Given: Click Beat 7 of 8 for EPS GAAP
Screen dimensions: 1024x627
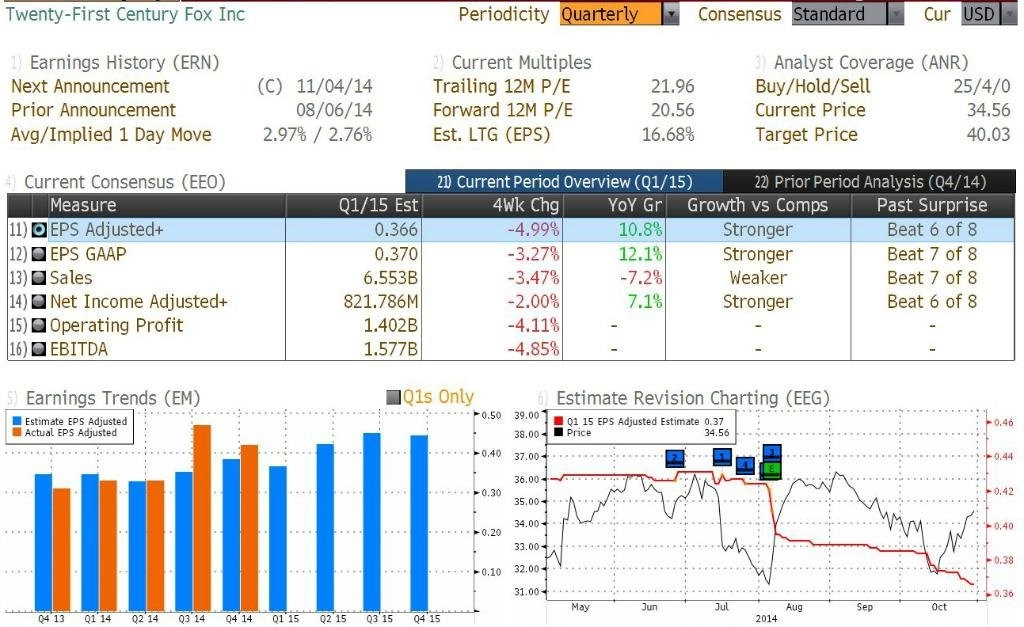Looking at the screenshot, I should tap(932, 254).
